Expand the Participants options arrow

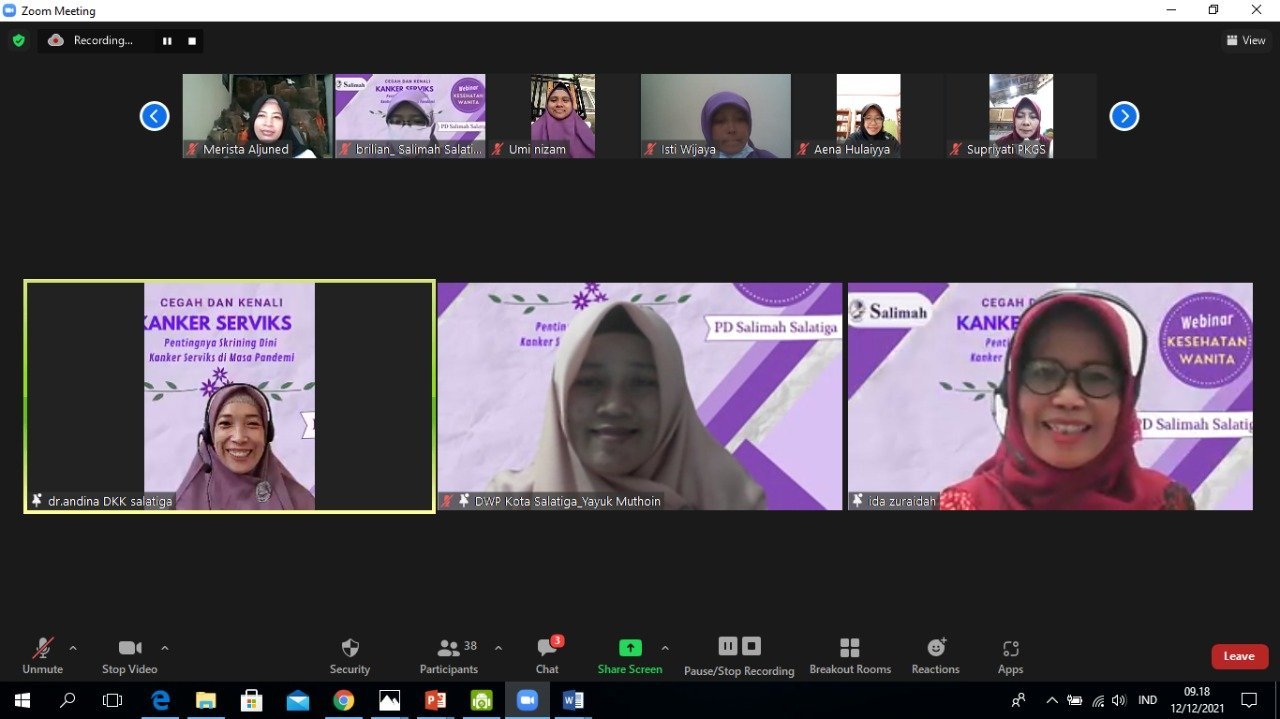pyautogui.click(x=498, y=648)
